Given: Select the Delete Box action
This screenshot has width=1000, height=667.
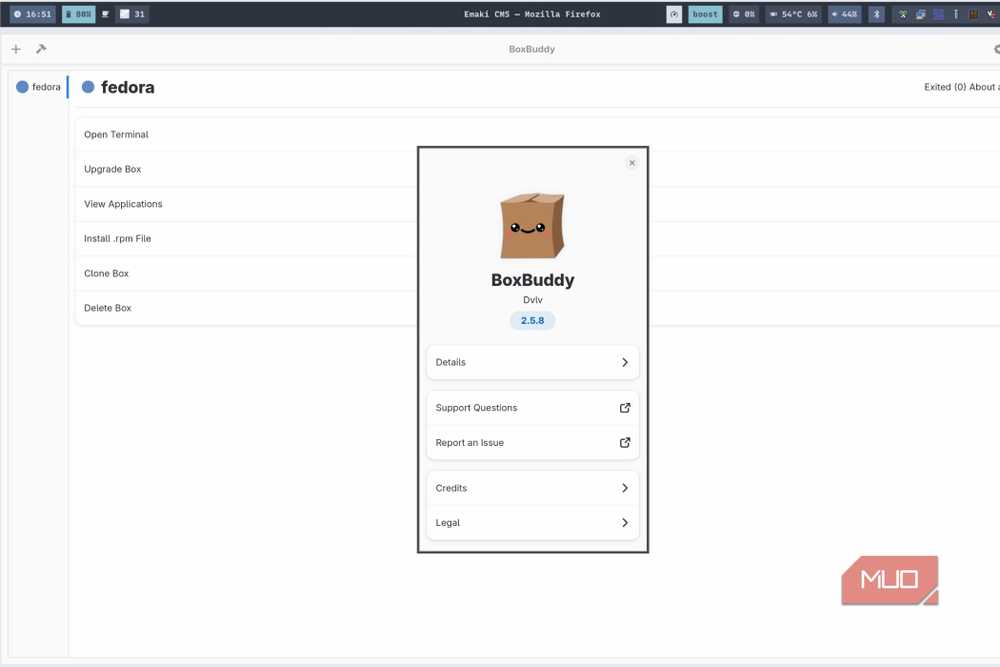Looking at the screenshot, I should [108, 308].
